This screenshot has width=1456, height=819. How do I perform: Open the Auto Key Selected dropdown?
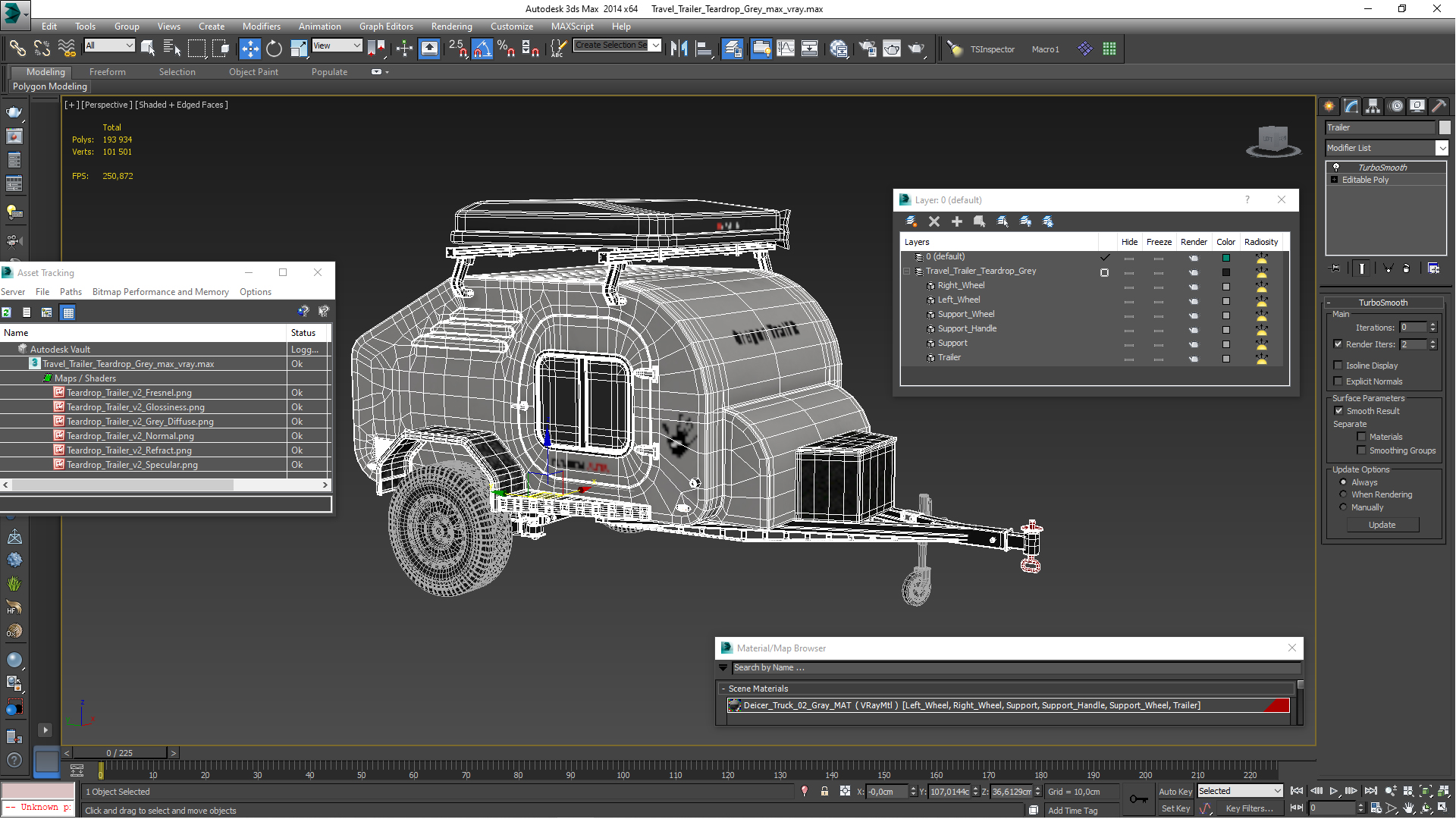pos(1240,791)
